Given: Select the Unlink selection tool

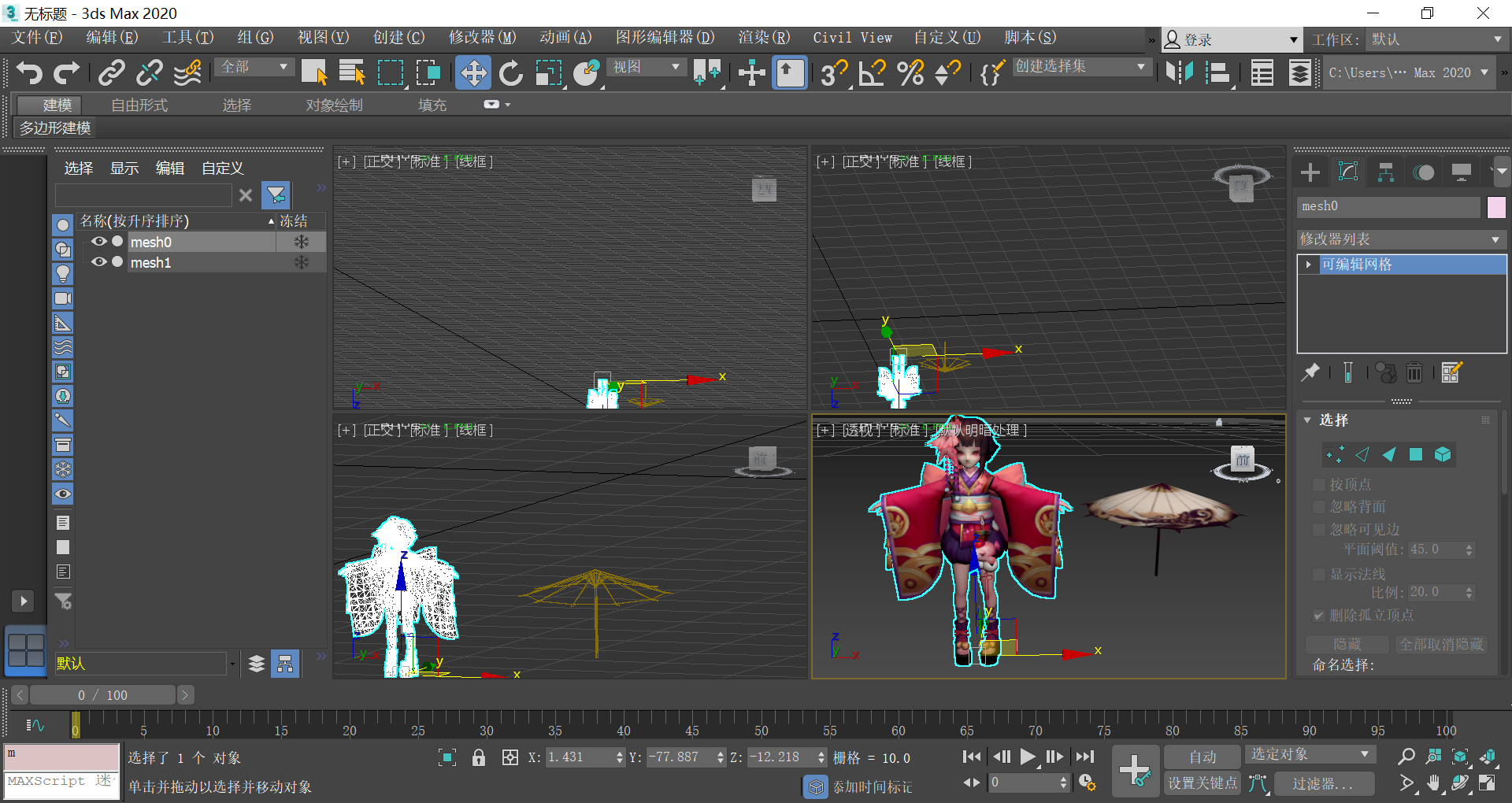Looking at the screenshot, I should pyautogui.click(x=149, y=73).
